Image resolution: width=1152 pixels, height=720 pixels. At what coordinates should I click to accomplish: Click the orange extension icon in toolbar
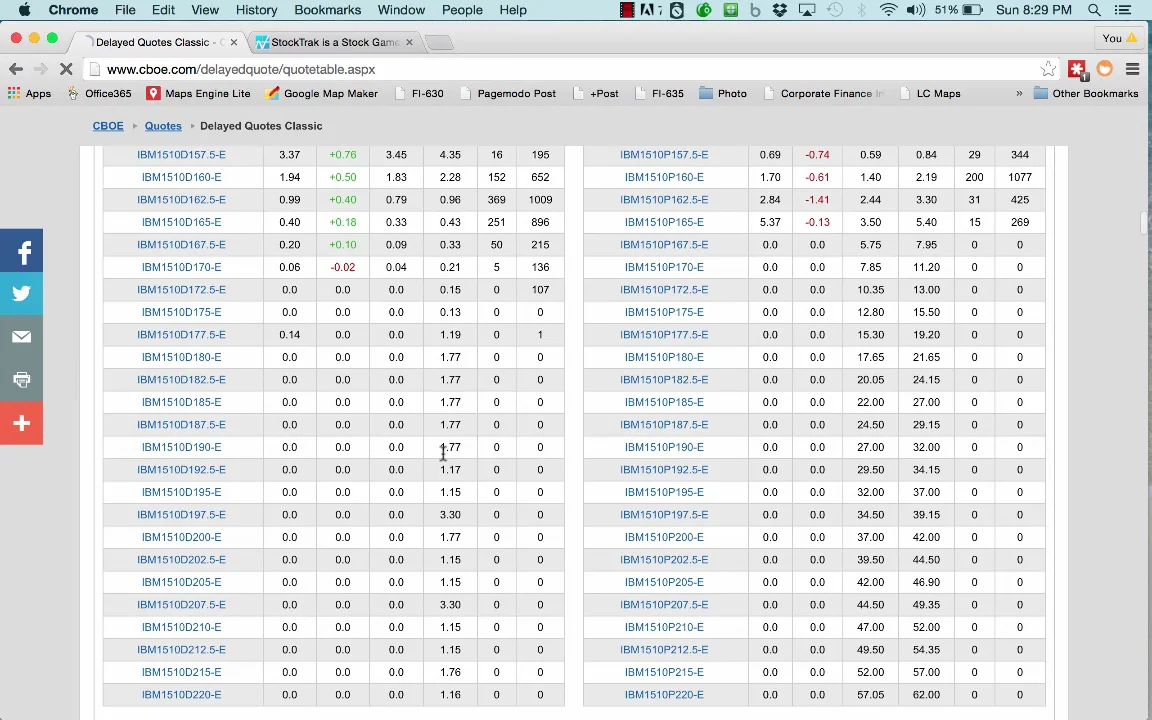pos(1104,69)
